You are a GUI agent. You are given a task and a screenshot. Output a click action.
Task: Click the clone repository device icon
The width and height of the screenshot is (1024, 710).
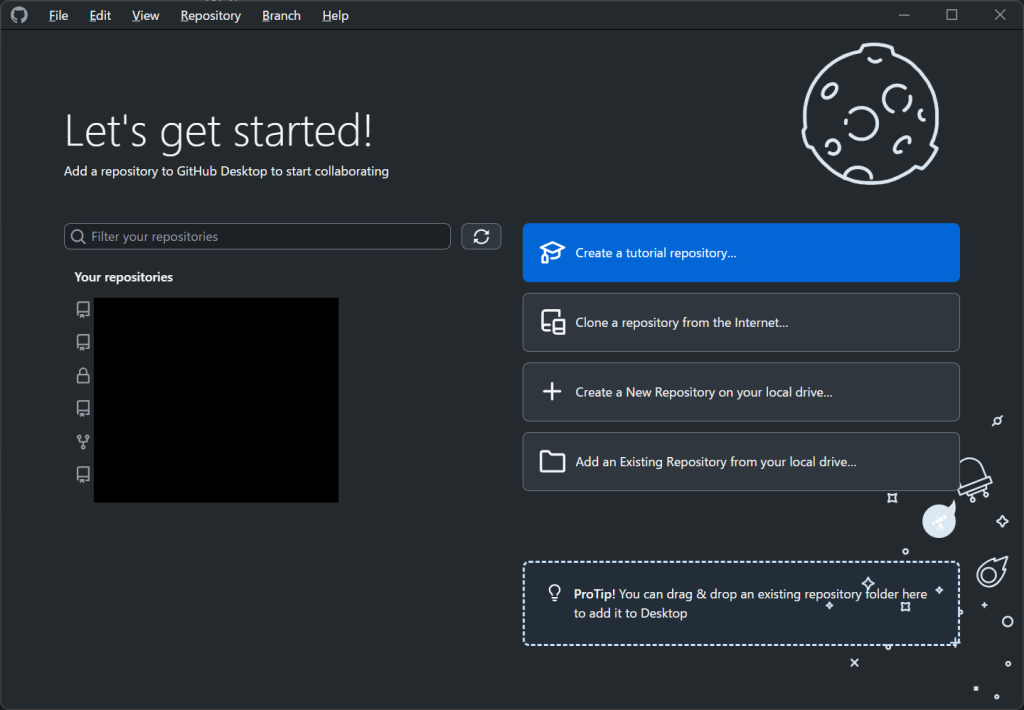[x=552, y=323]
